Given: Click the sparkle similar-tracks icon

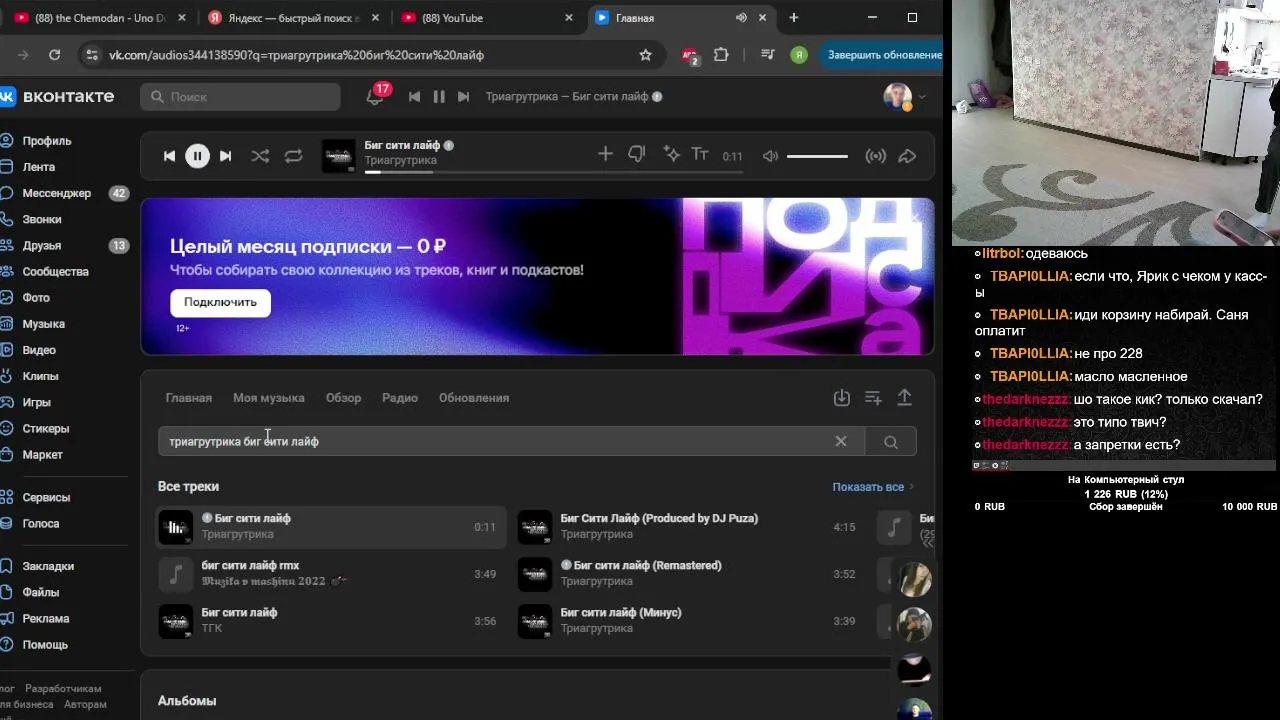Looking at the screenshot, I should [671, 154].
